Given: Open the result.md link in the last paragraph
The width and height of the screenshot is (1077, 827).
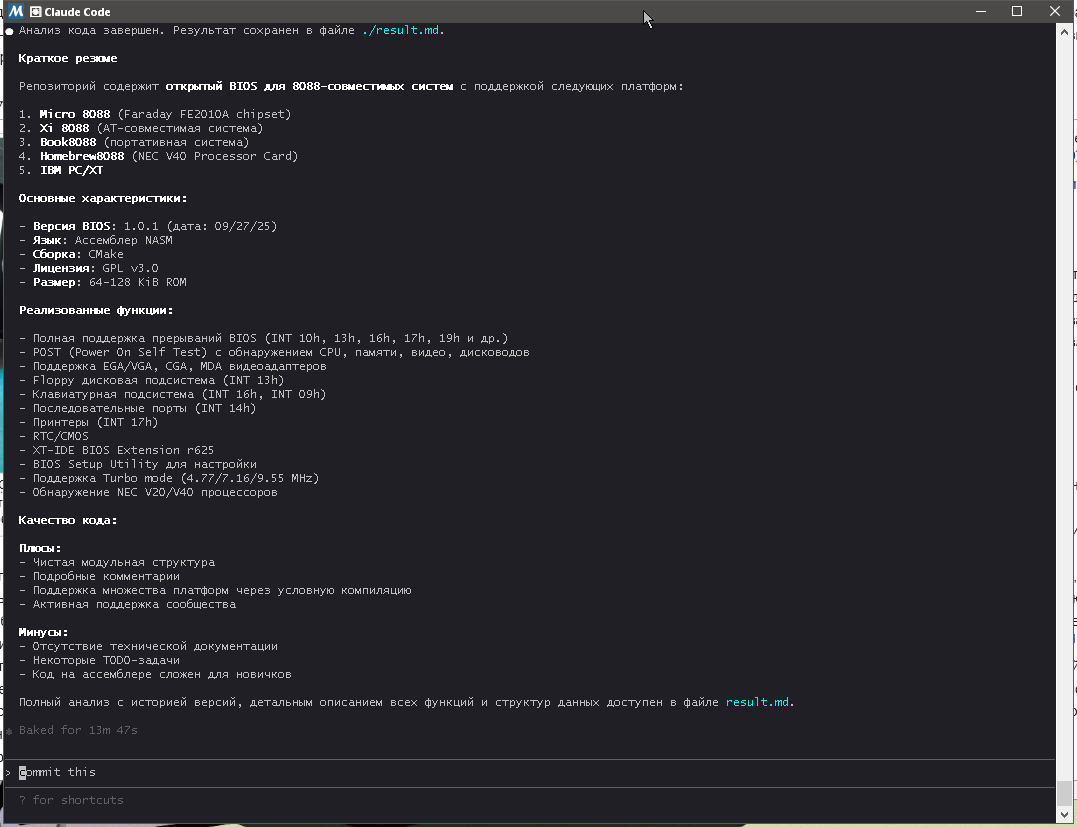Looking at the screenshot, I should pos(757,702).
